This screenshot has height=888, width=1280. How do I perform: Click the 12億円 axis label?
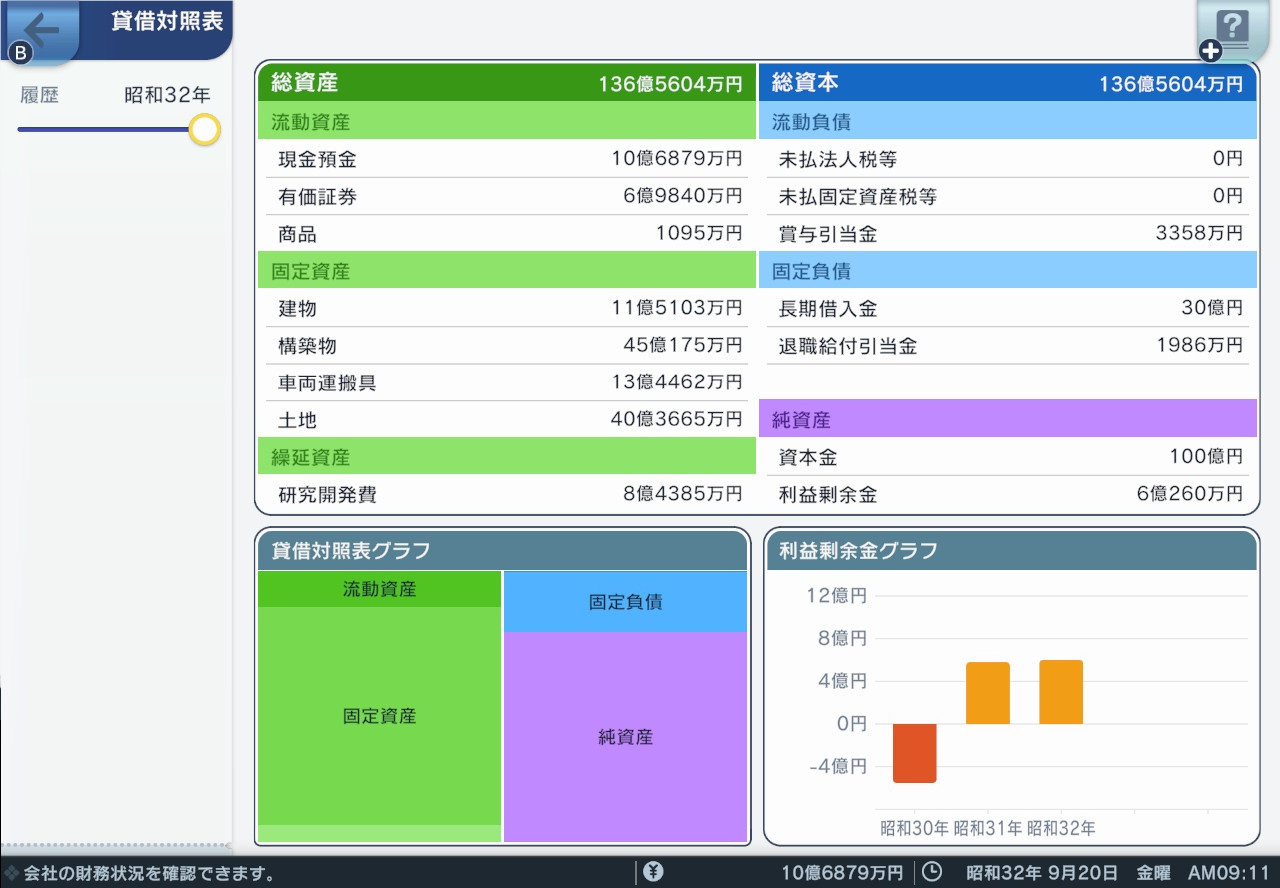click(836, 596)
